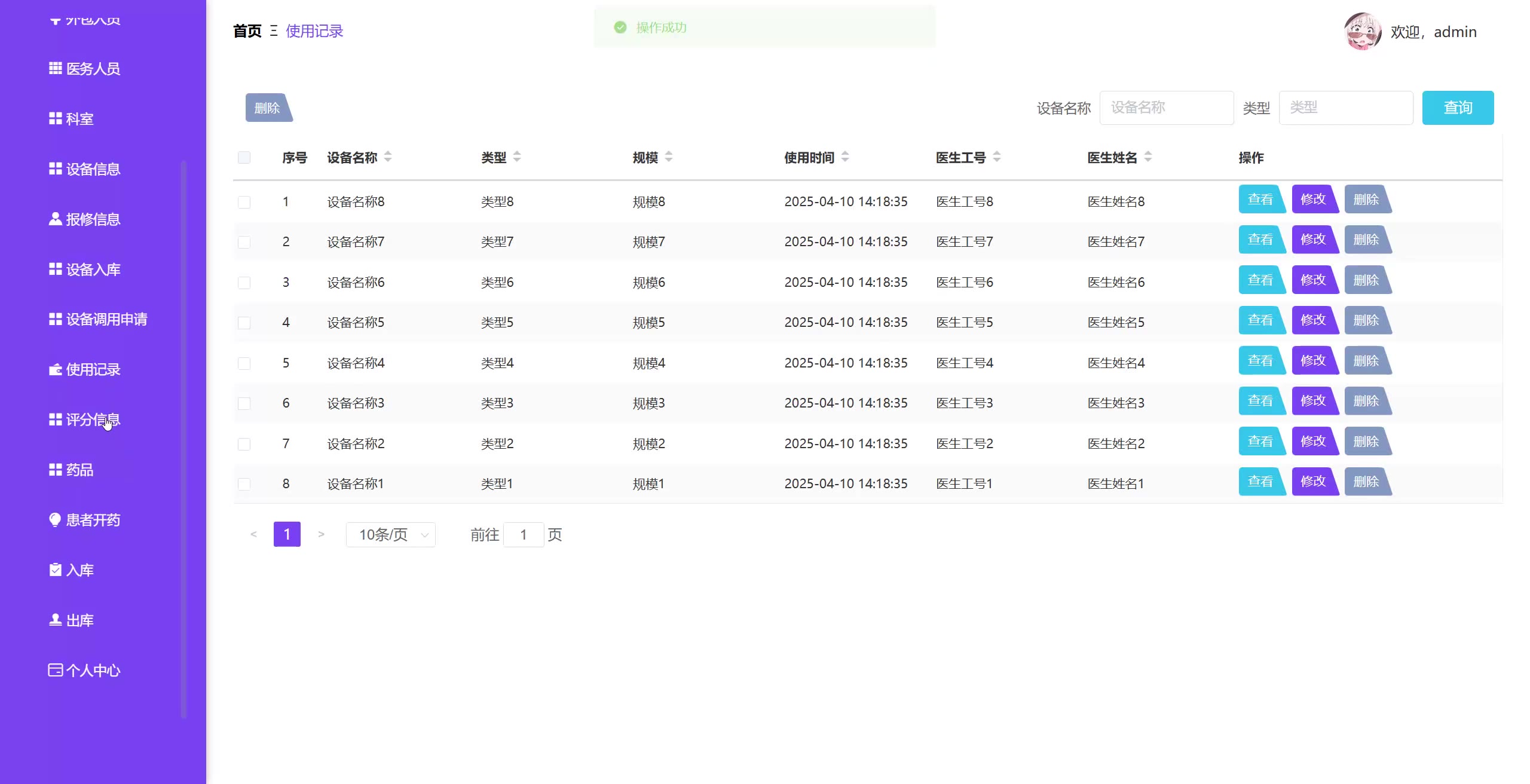Image resolution: width=1530 pixels, height=784 pixels.
Task: Click the 医务人员 grid icon in sidebar
Action: (x=55, y=68)
